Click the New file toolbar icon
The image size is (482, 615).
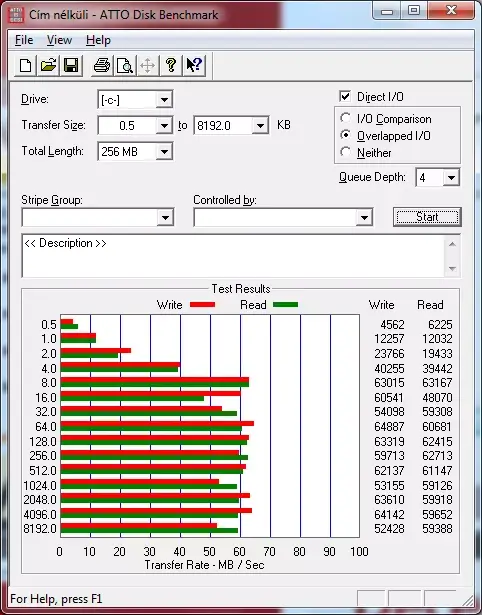[x=25, y=65]
